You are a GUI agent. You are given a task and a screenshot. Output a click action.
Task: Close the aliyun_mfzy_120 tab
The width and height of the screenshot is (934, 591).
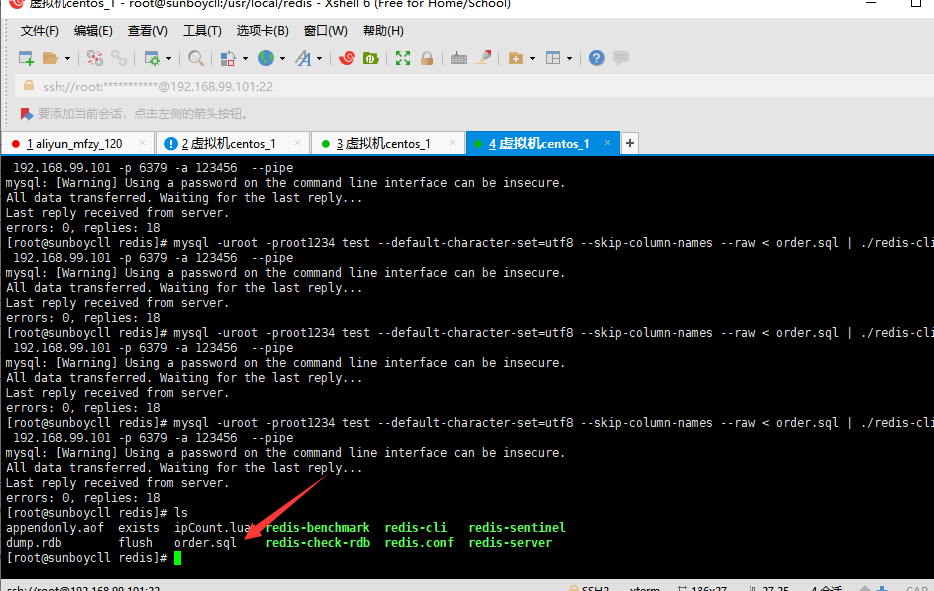pos(142,142)
